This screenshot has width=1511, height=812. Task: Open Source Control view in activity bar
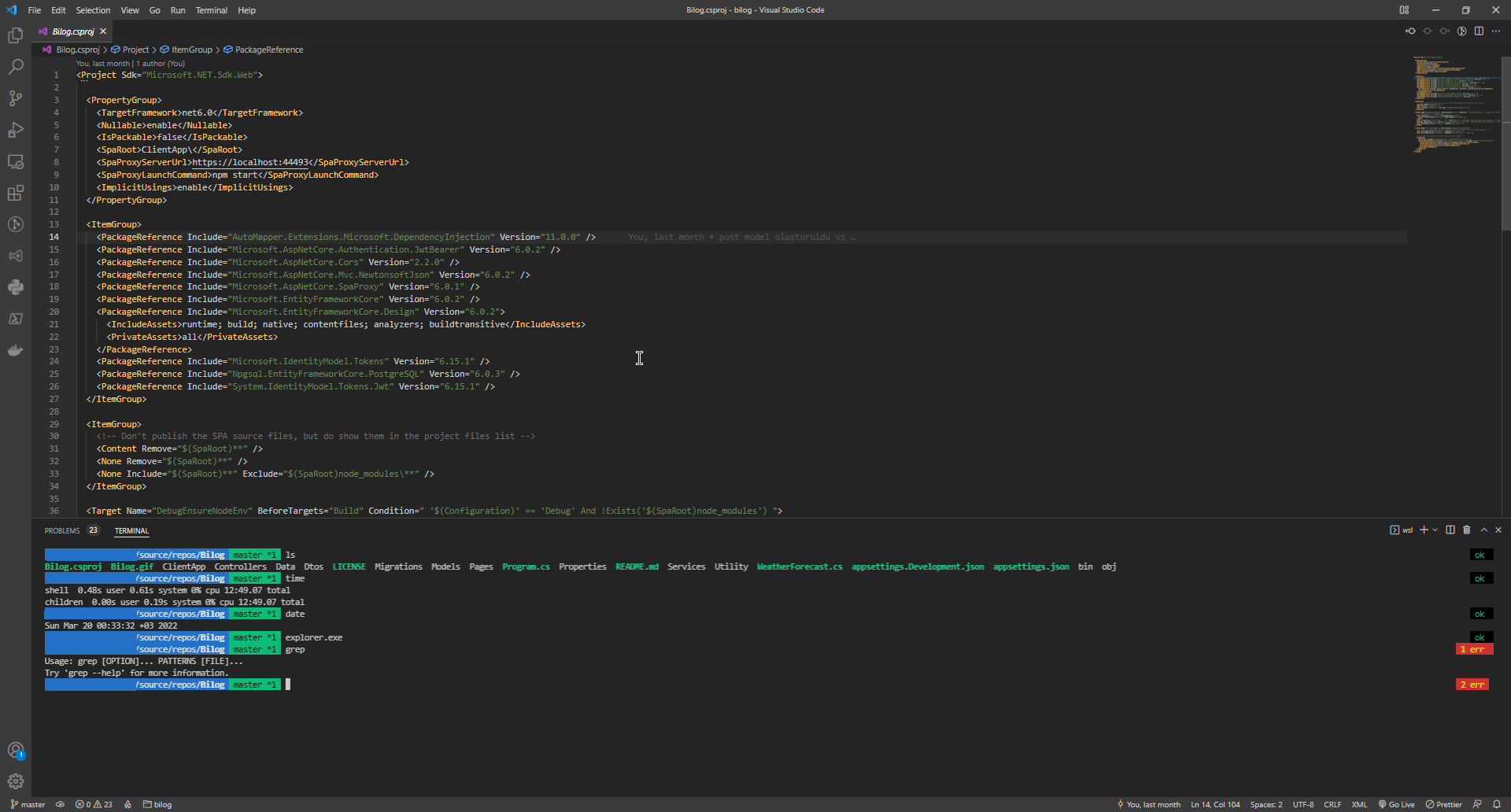pyautogui.click(x=16, y=98)
